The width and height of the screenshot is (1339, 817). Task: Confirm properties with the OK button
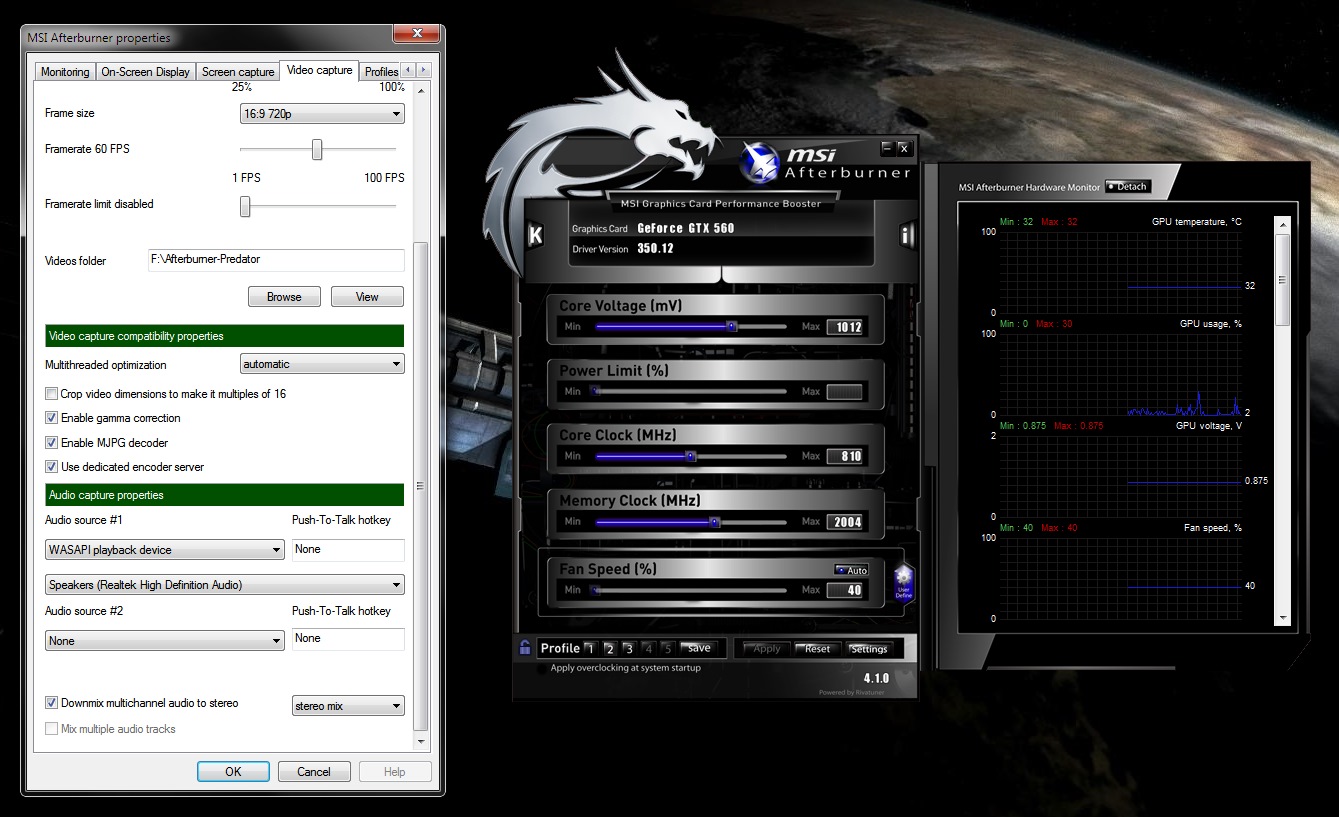click(233, 771)
